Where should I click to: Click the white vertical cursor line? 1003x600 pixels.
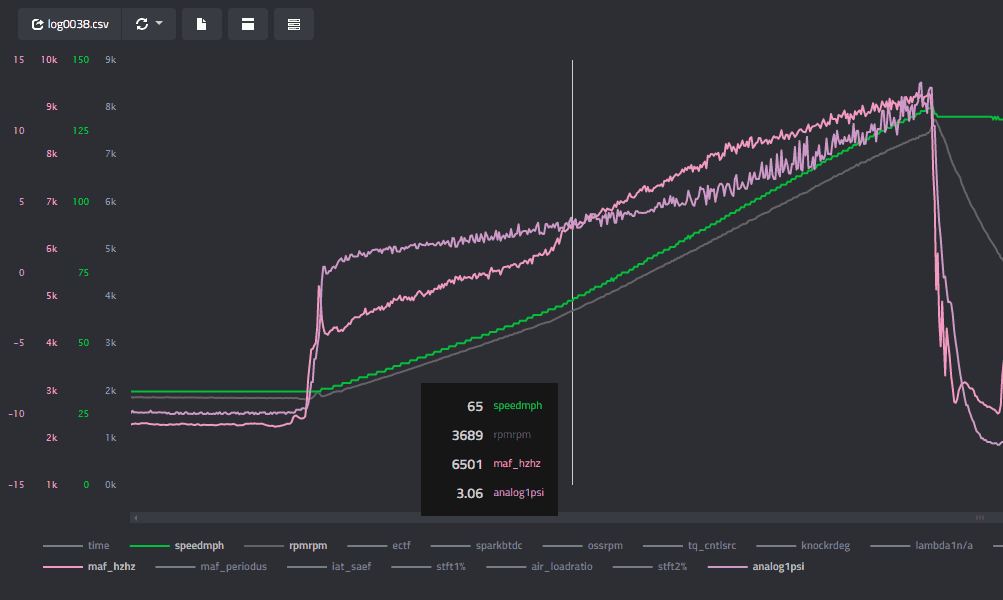point(573,272)
